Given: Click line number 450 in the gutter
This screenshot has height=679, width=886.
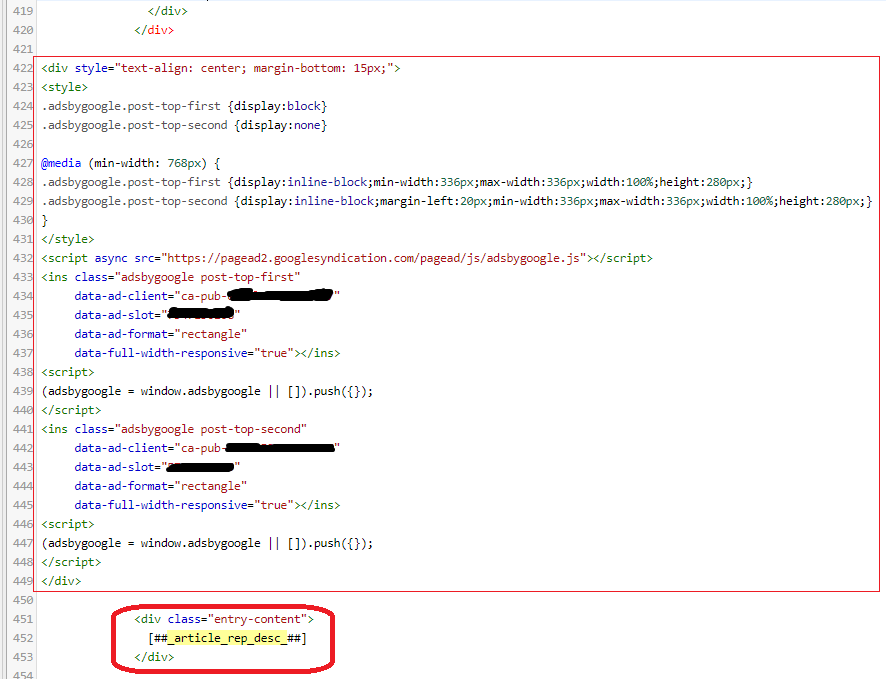Looking at the screenshot, I should pyautogui.click(x=23, y=600).
